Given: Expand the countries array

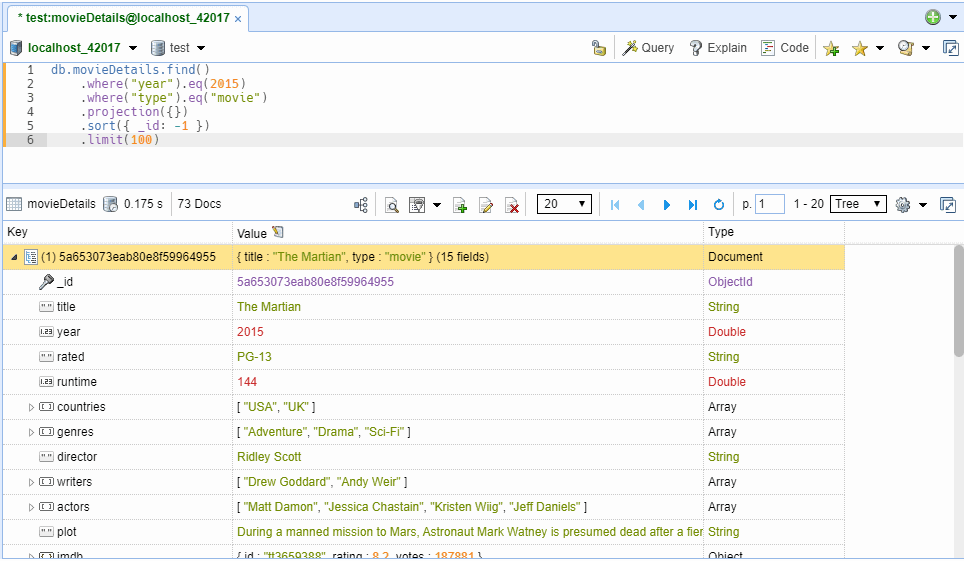Looking at the screenshot, I should click(31, 407).
